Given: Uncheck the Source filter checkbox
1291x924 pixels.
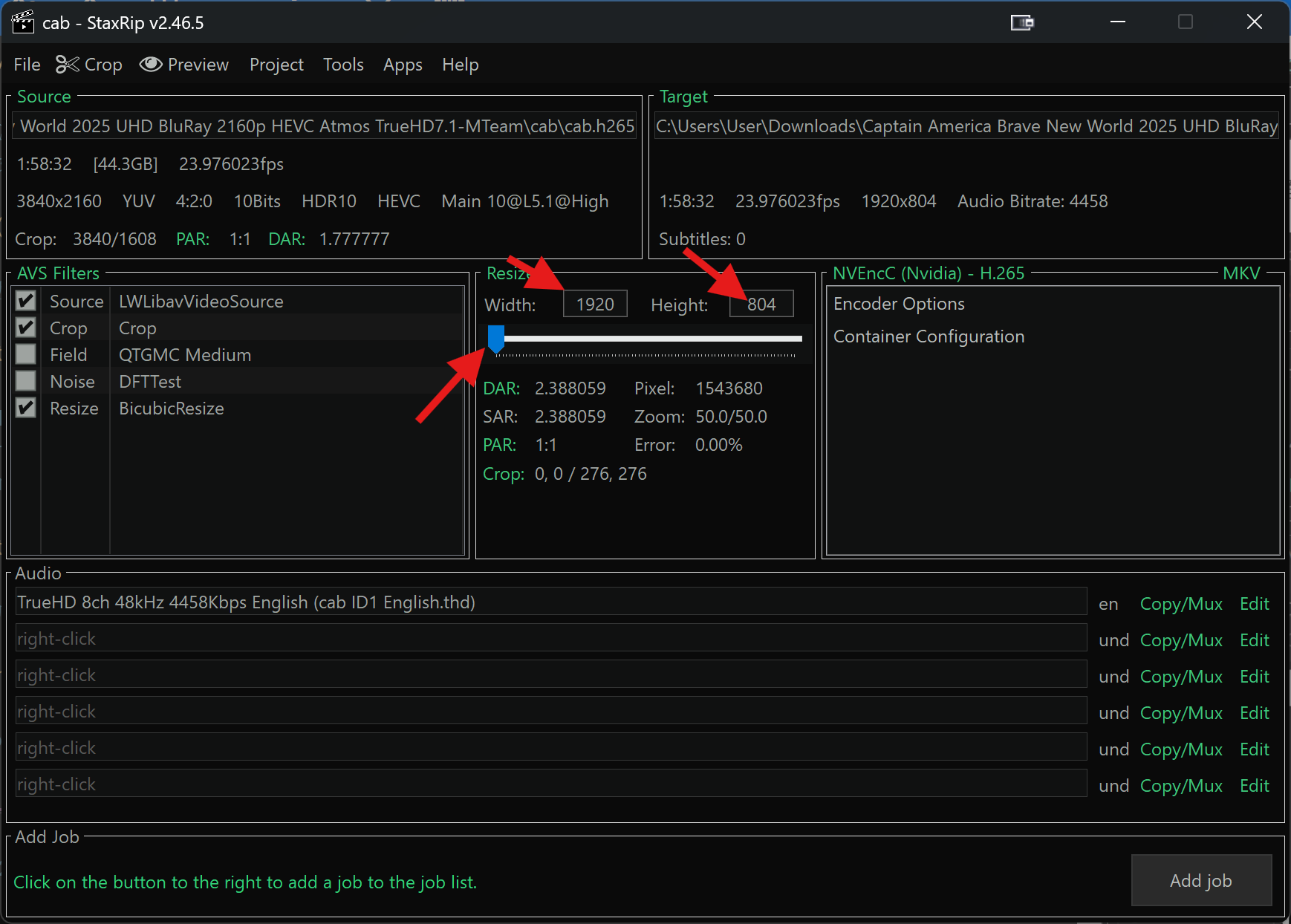Looking at the screenshot, I should point(26,301).
